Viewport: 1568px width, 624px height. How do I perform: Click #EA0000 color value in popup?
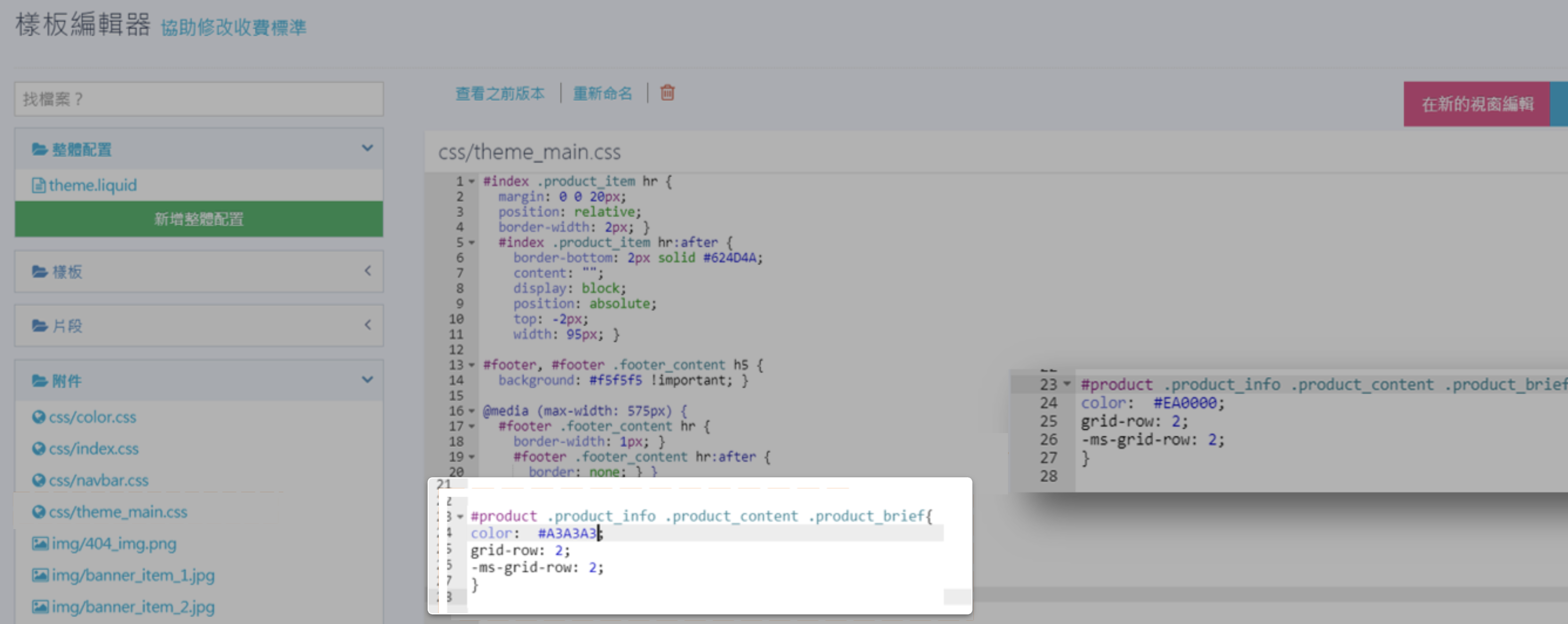click(1185, 403)
